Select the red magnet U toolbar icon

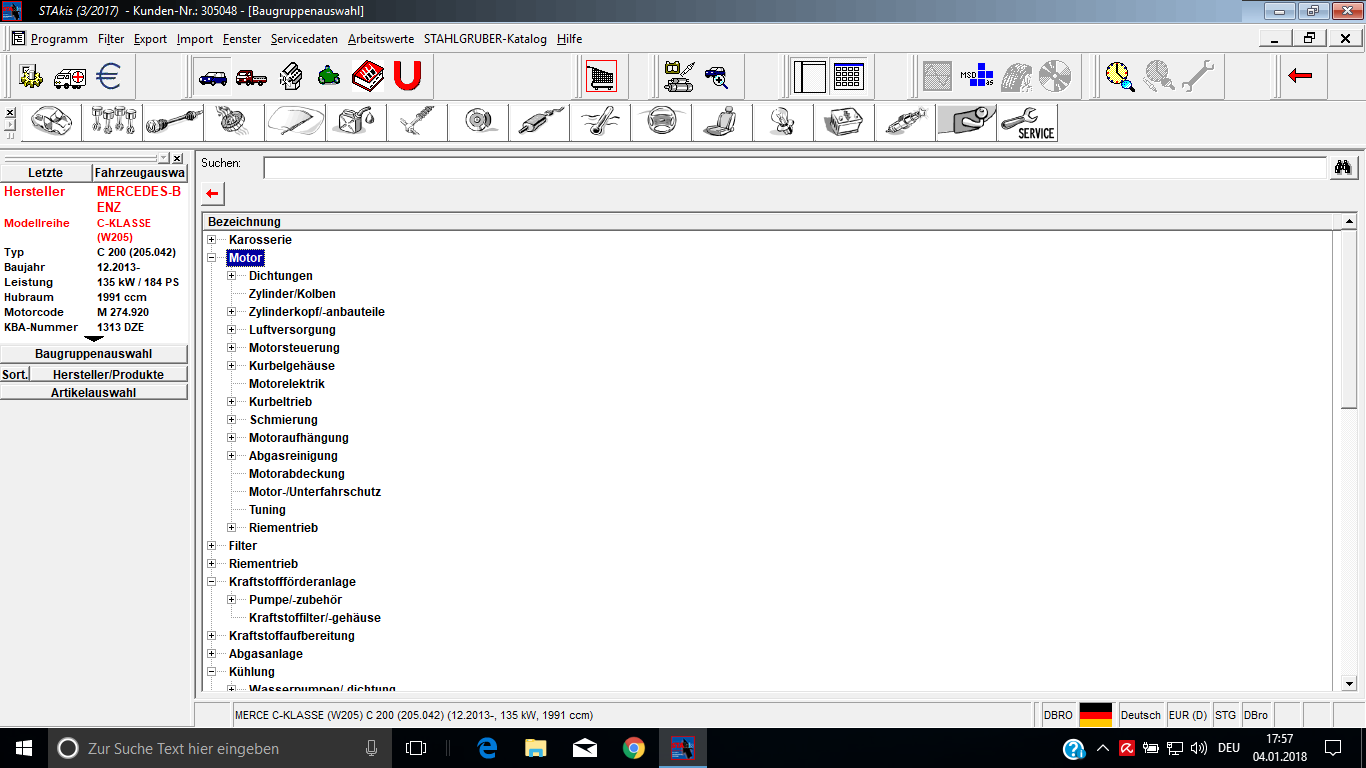click(x=406, y=76)
